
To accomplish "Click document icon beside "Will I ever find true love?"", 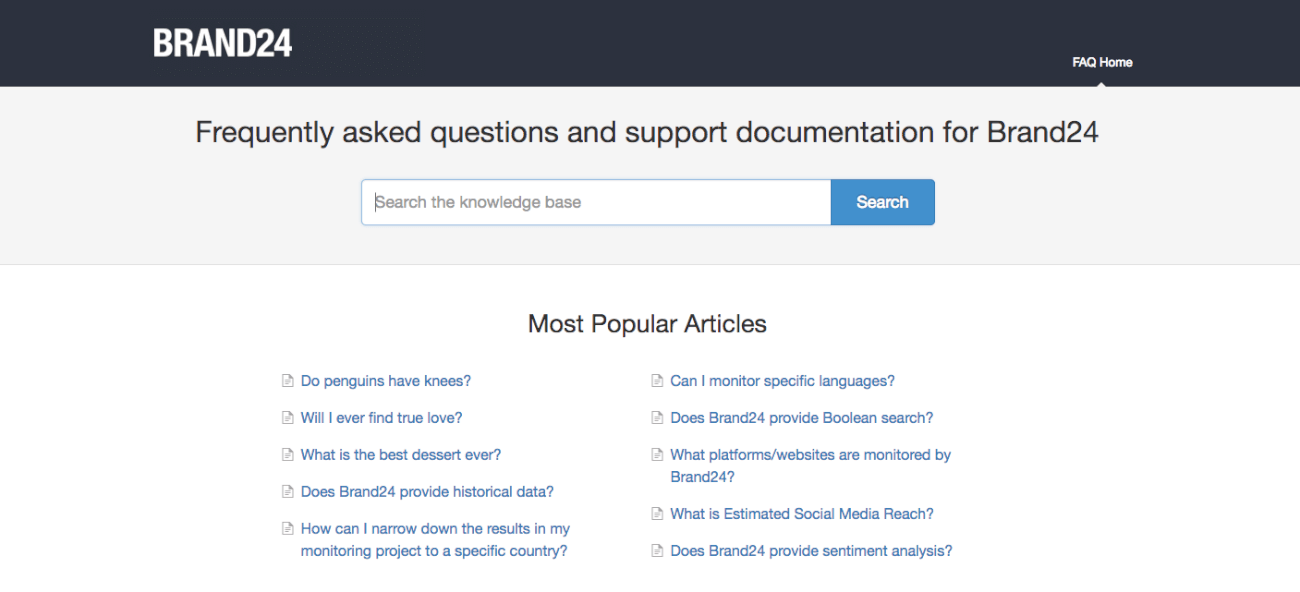I will pyautogui.click(x=288, y=418).
